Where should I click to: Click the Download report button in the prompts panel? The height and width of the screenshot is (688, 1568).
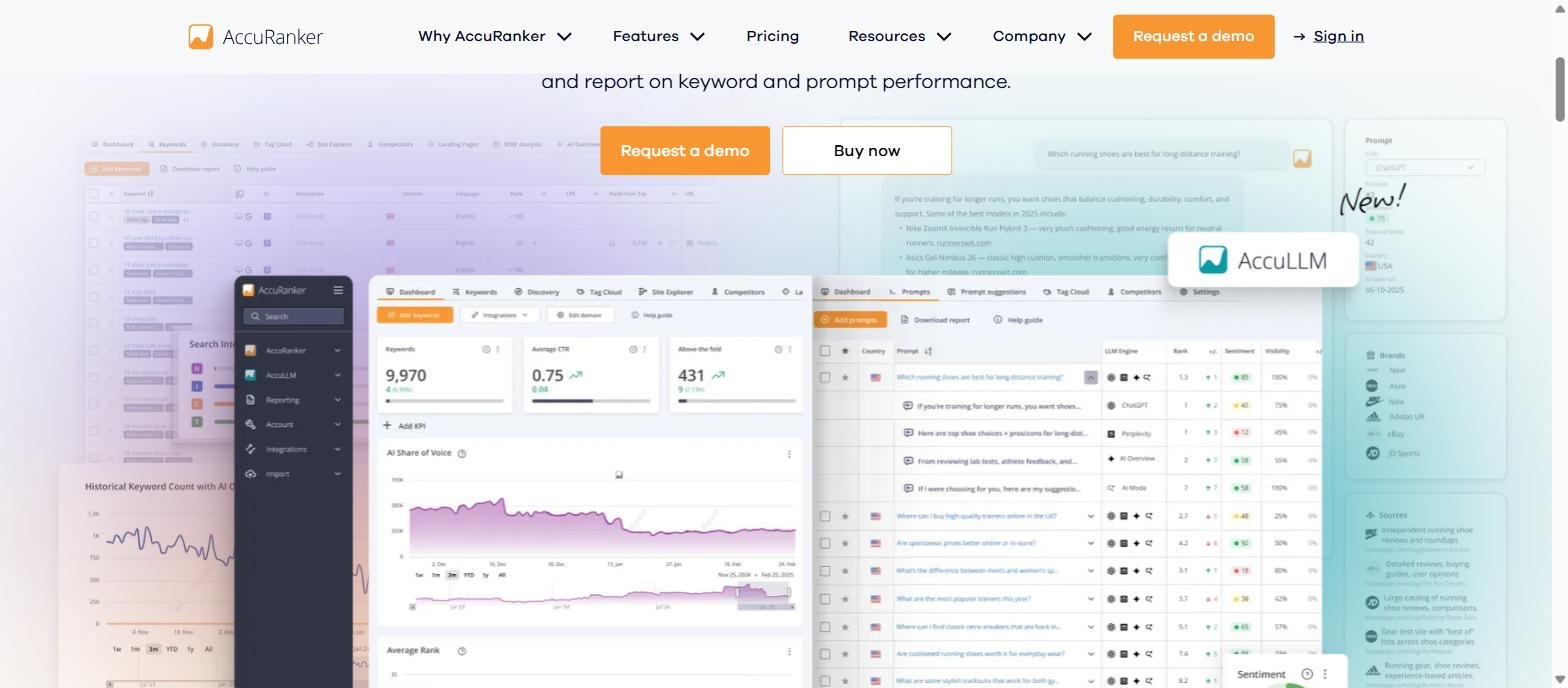[x=934, y=320]
